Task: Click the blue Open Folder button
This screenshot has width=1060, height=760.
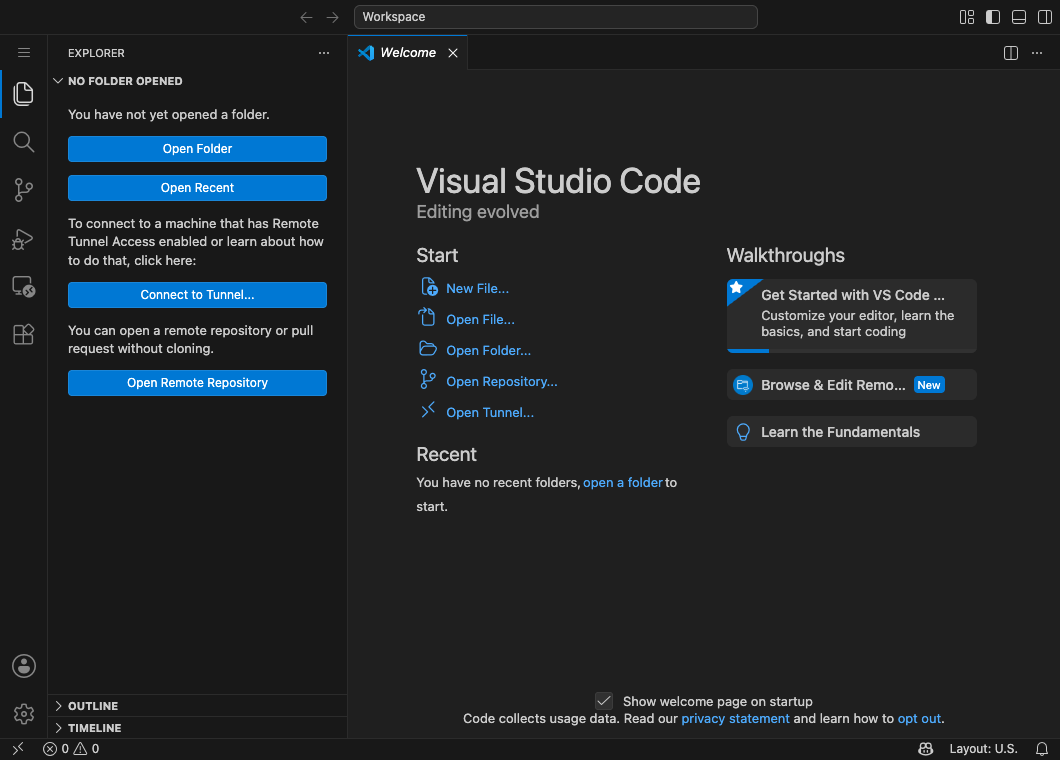Action: (197, 149)
